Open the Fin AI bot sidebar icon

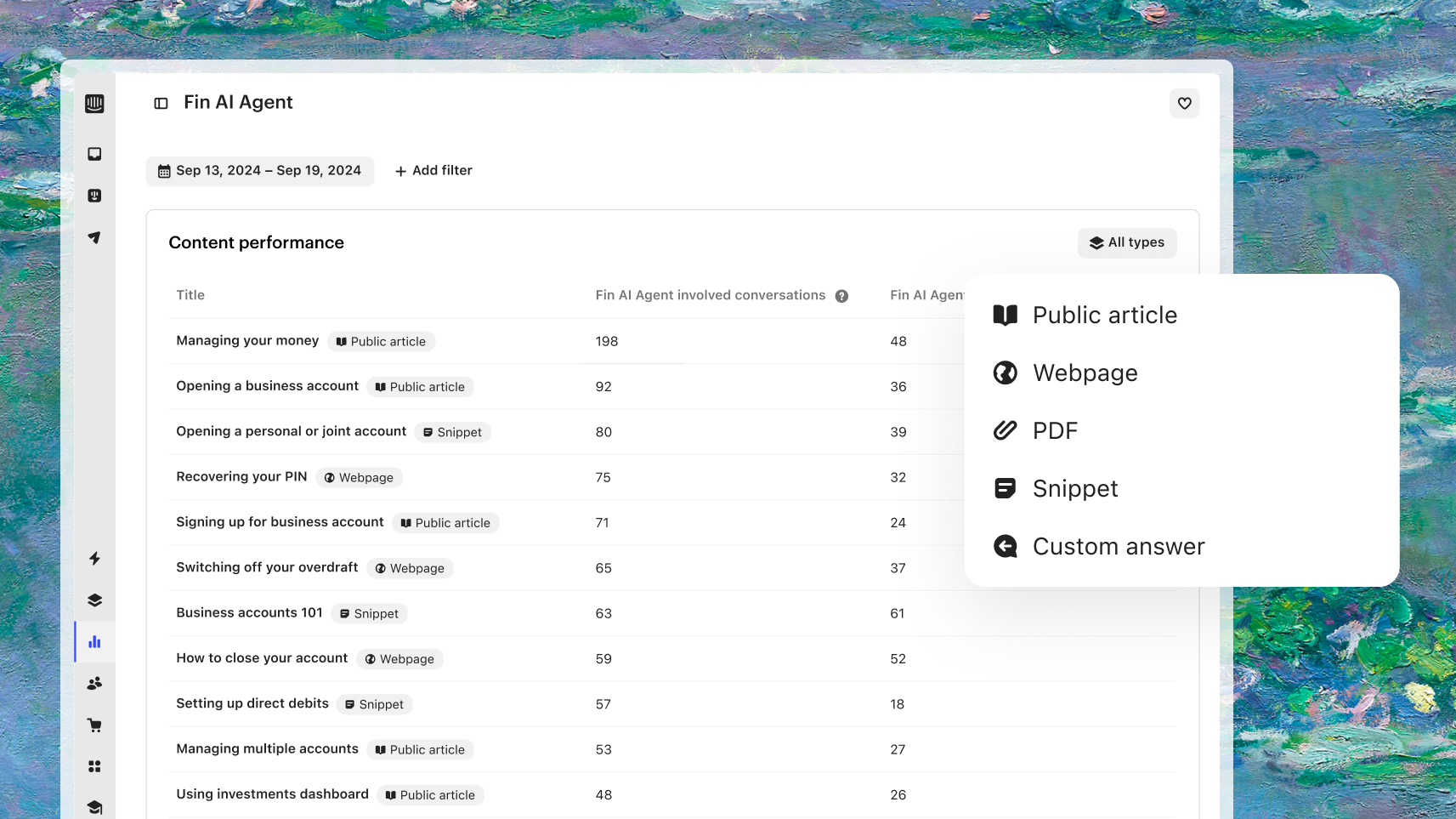point(94,196)
